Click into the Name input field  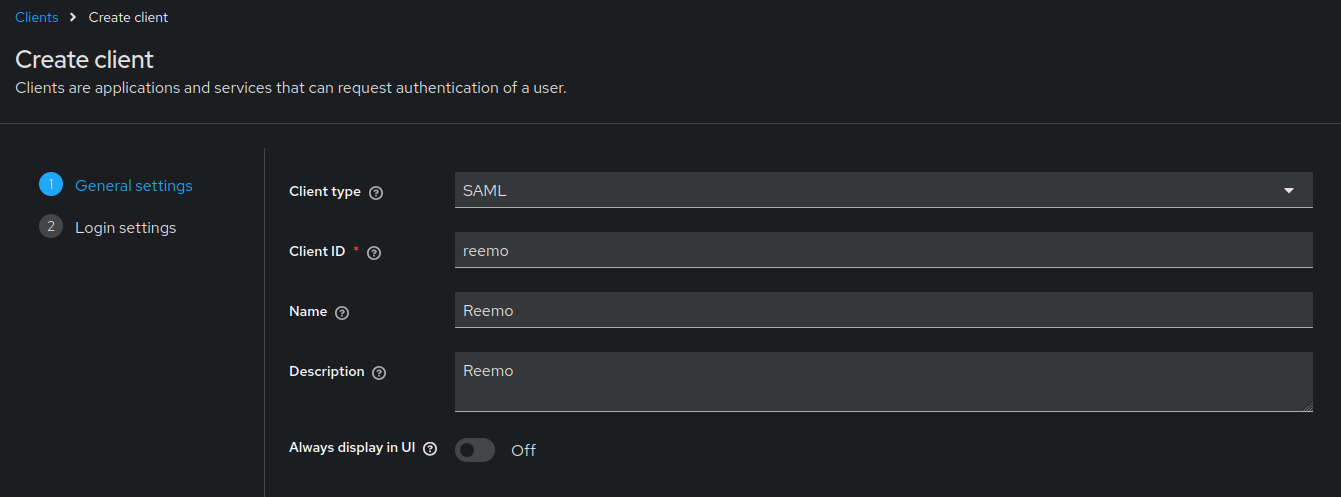pos(883,310)
